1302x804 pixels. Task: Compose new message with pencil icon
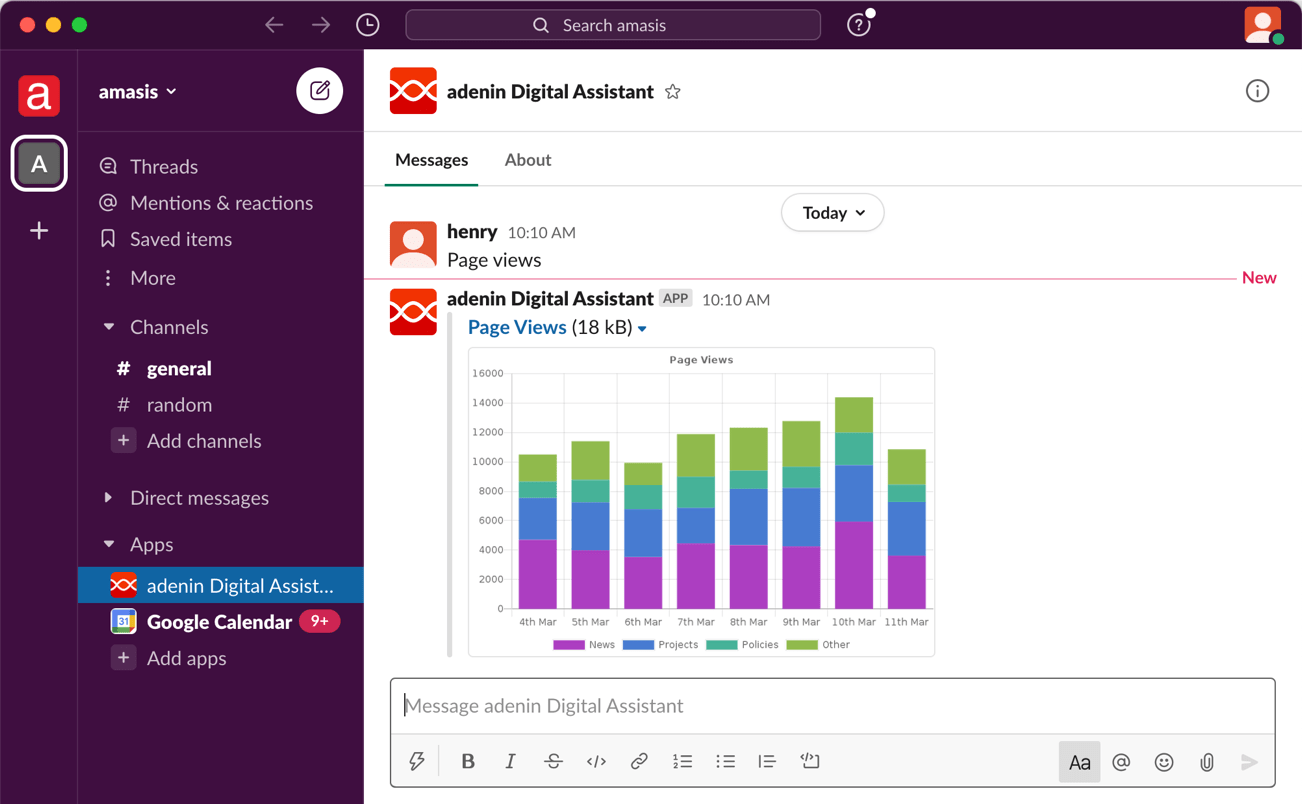(x=320, y=91)
